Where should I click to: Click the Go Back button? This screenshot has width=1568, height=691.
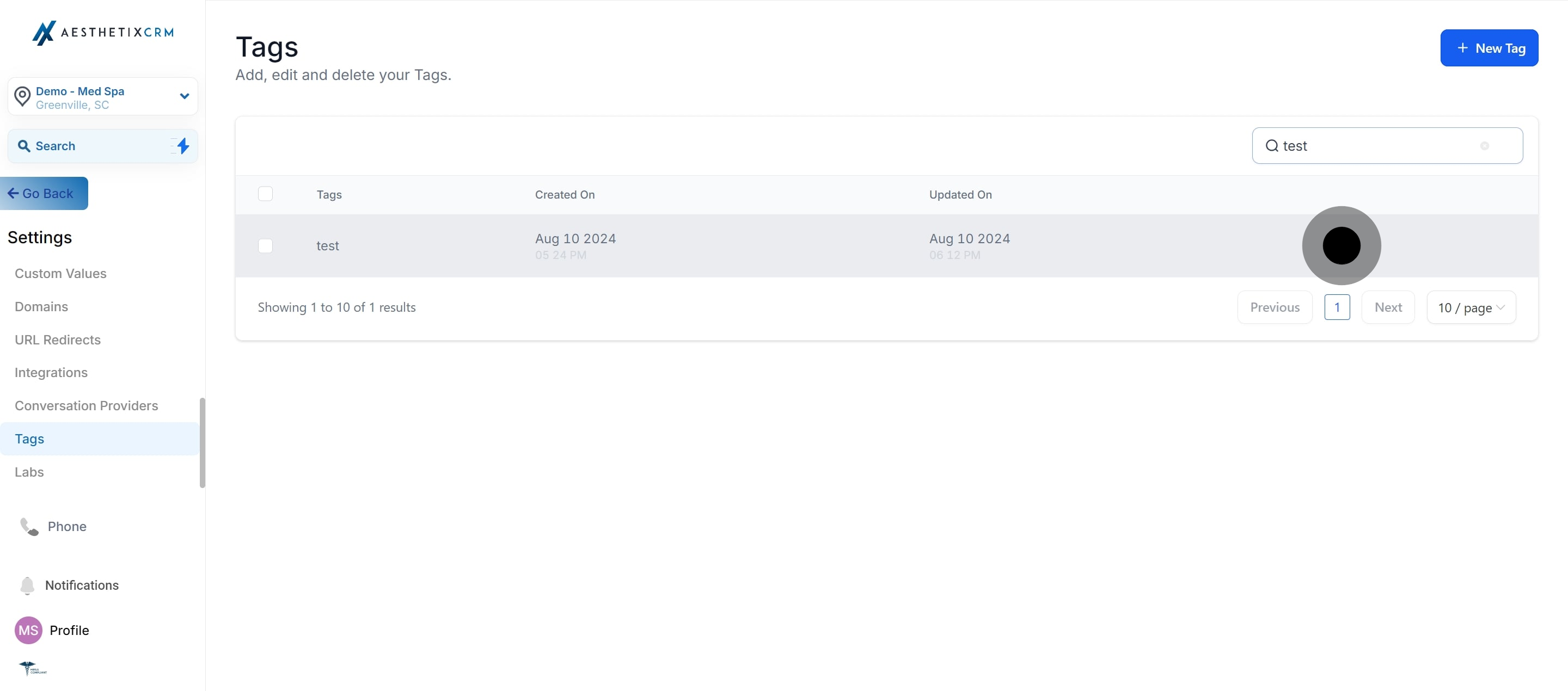tap(44, 194)
